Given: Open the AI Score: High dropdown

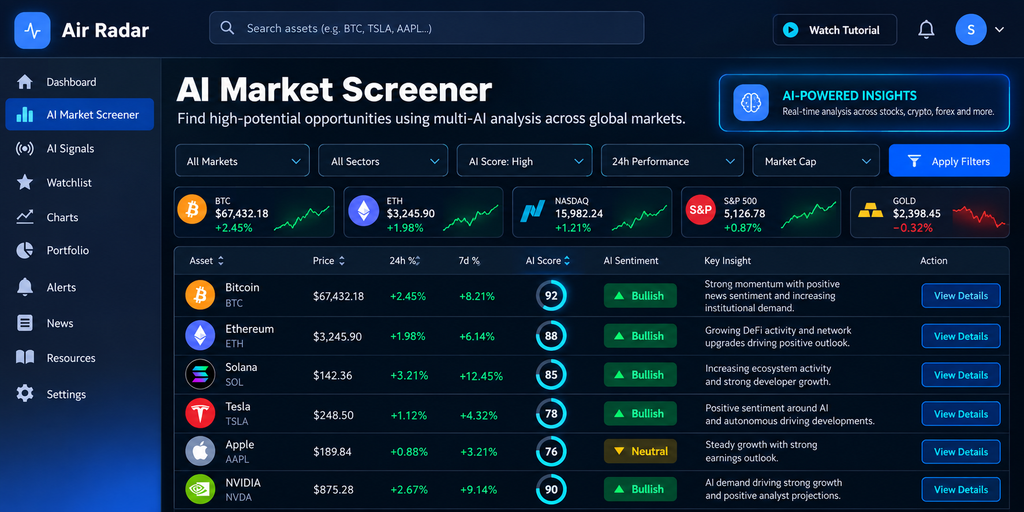Looking at the screenshot, I should point(524,161).
